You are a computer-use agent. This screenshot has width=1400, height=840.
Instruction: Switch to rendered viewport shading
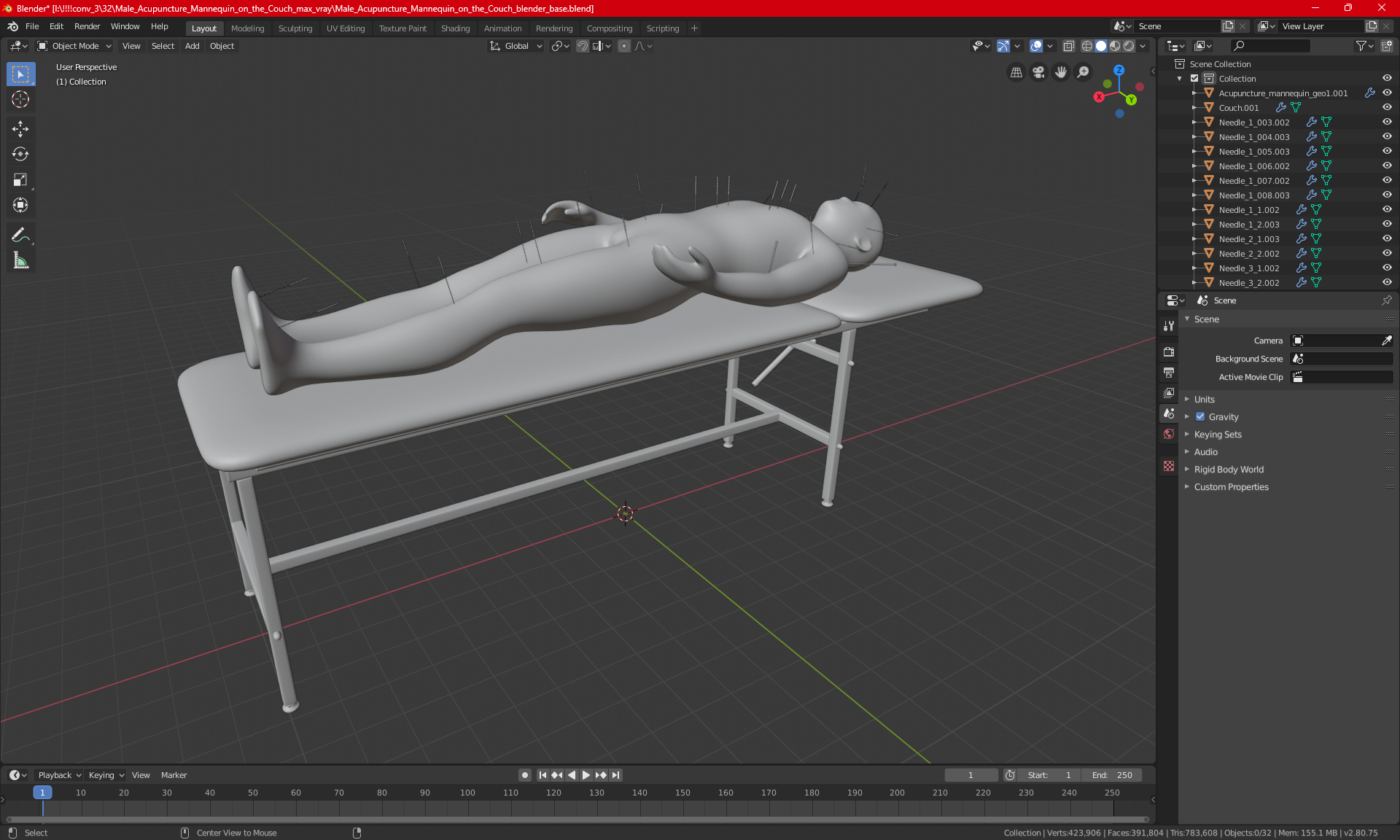click(x=1129, y=46)
